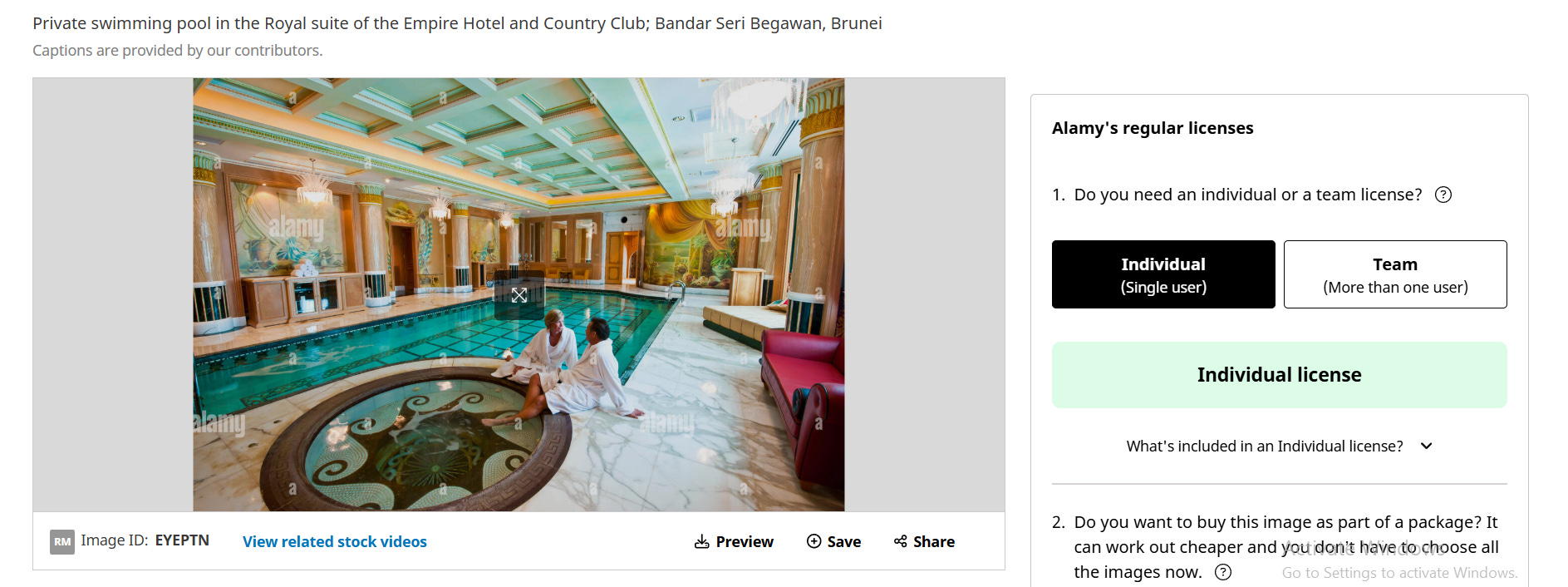Screen dimensions: 1568x587
Task: Click the Individual license green banner
Action: pyautogui.click(x=1280, y=375)
